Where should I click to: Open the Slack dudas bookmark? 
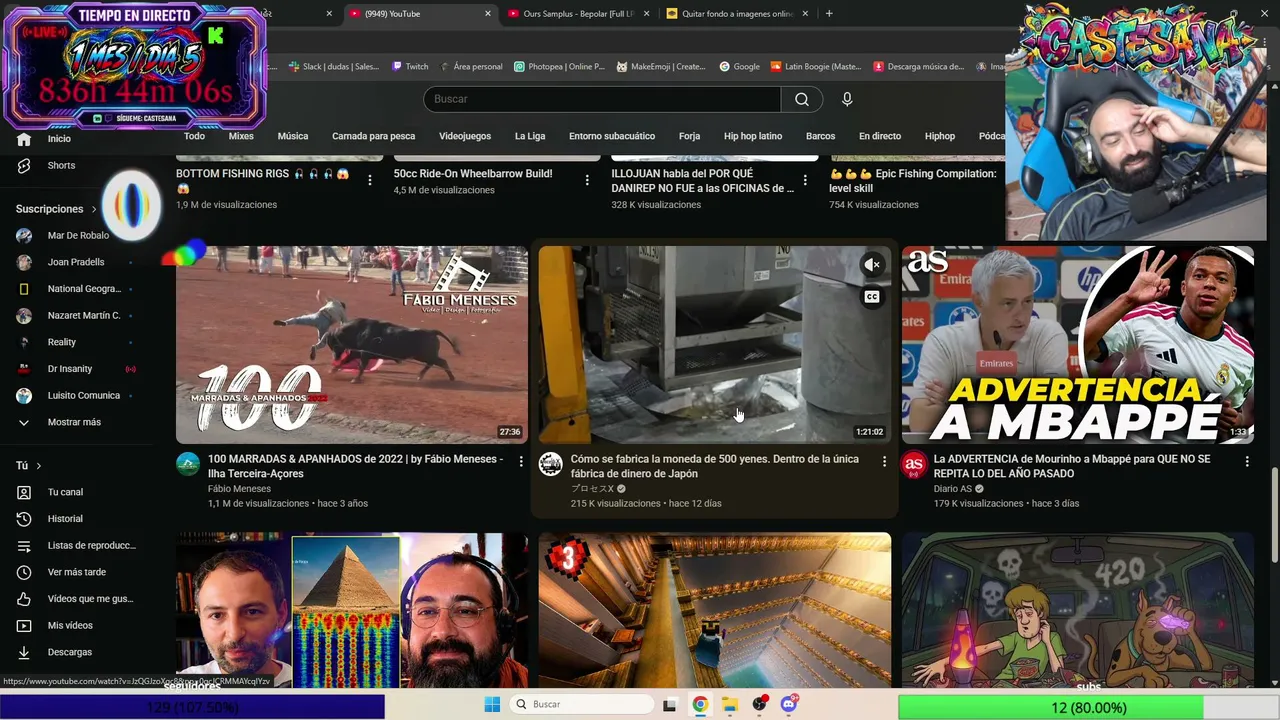click(x=334, y=67)
